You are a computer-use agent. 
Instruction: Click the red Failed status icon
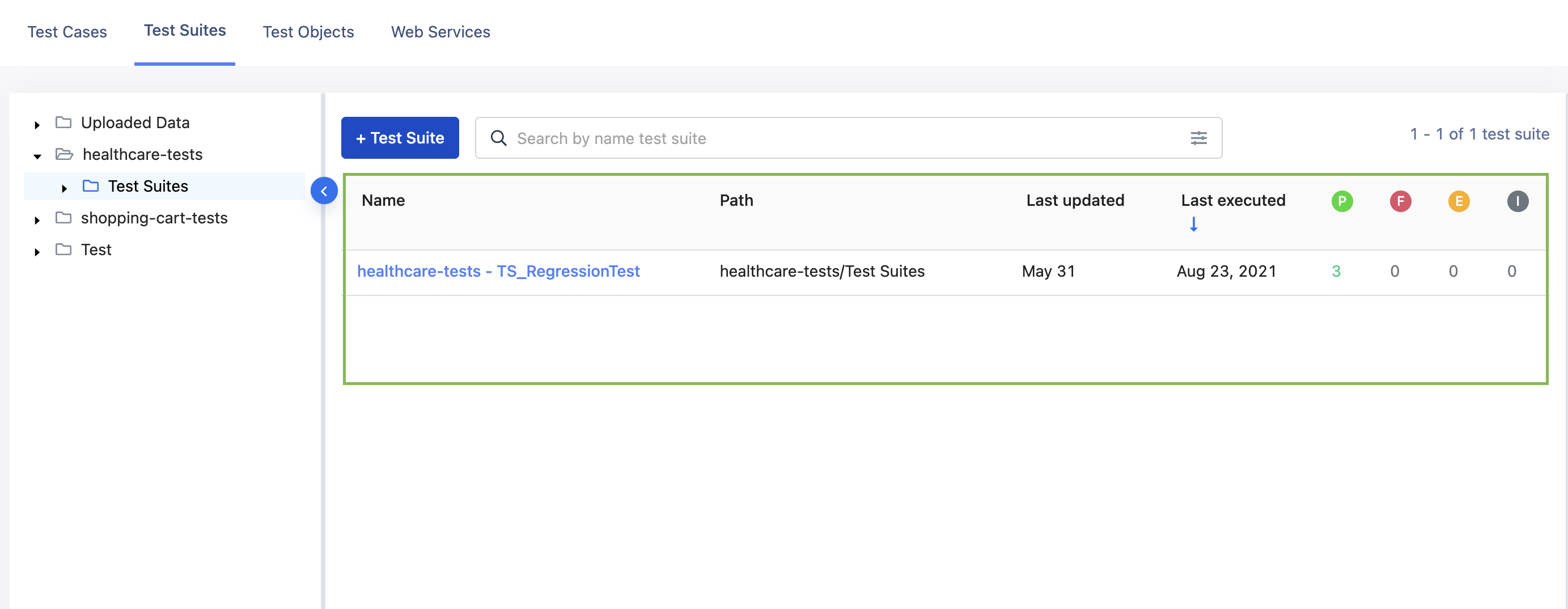1400,201
